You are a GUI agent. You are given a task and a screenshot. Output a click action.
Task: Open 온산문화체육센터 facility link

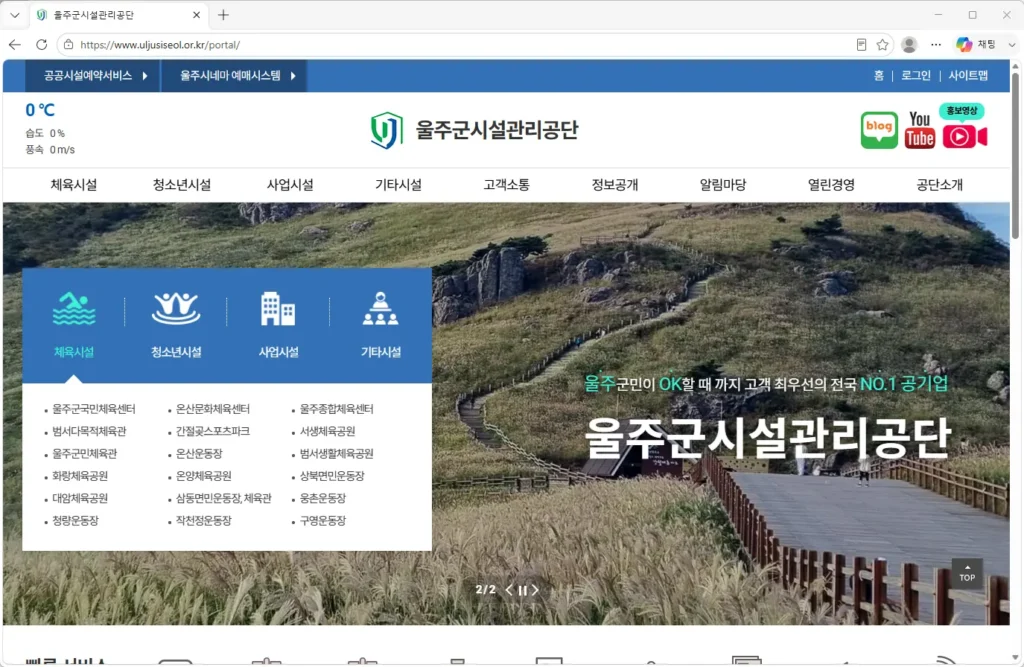[x=212, y=409]
